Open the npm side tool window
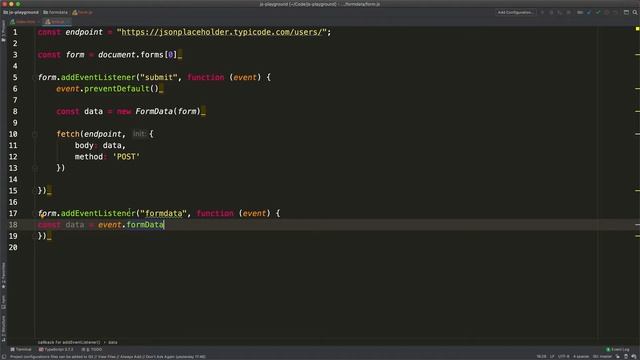The width and height of the screenshot is (640, 360). (3, 302)
